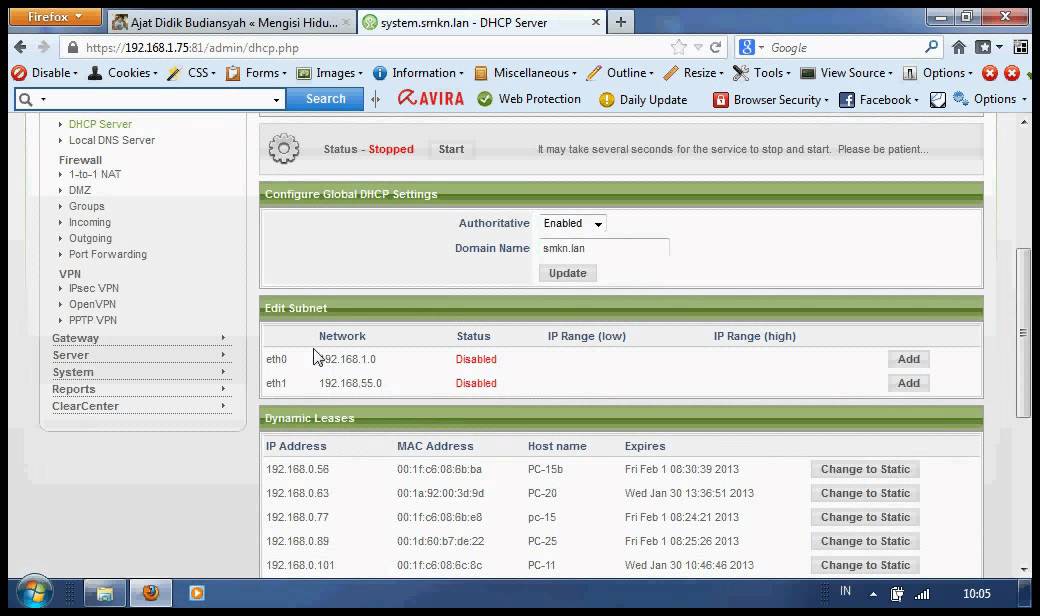Open the IPsec VPN page
1040x616 pixels.
pos(94,288)
